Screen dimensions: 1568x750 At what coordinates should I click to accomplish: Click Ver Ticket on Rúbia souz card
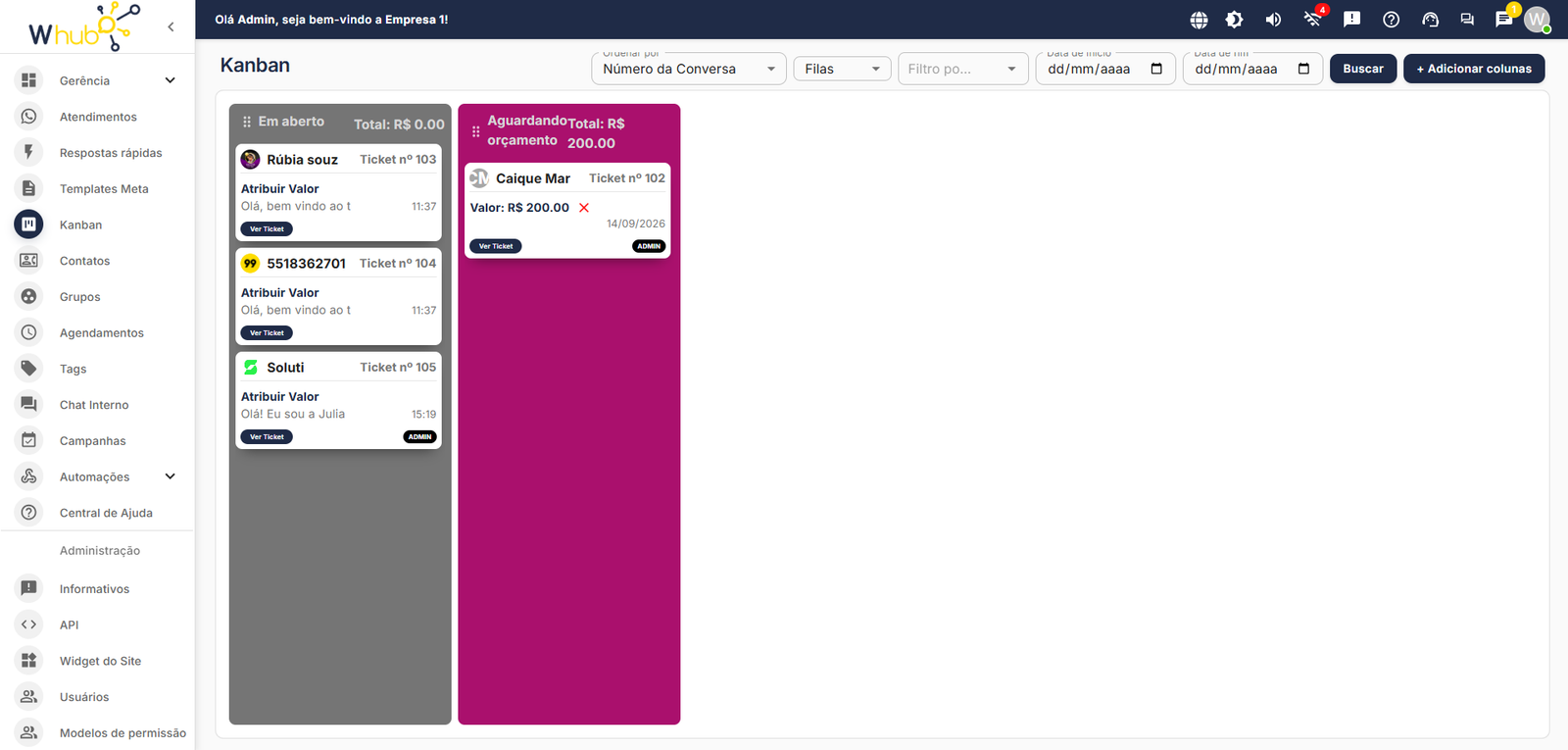coord(267,229)
